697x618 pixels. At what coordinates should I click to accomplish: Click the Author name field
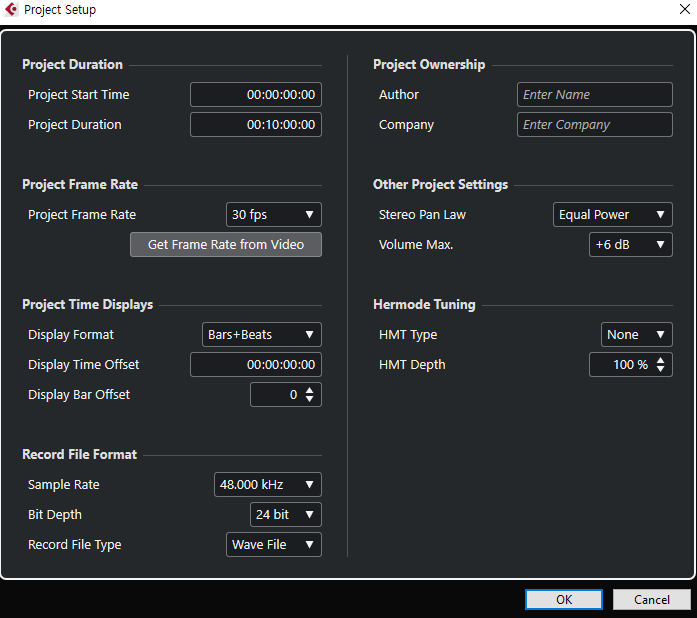[594, 94]
